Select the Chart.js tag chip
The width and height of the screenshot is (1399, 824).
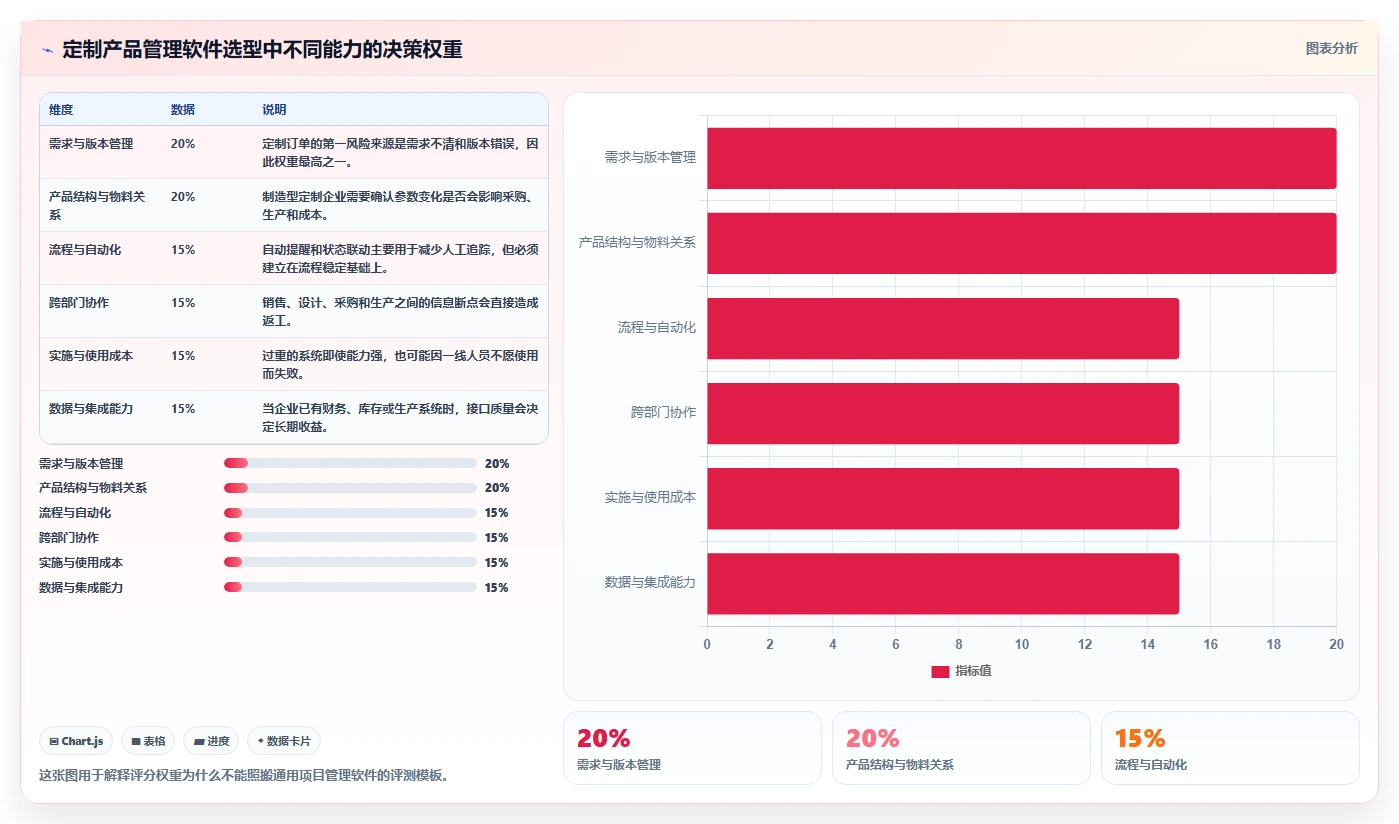coord(77,741)
